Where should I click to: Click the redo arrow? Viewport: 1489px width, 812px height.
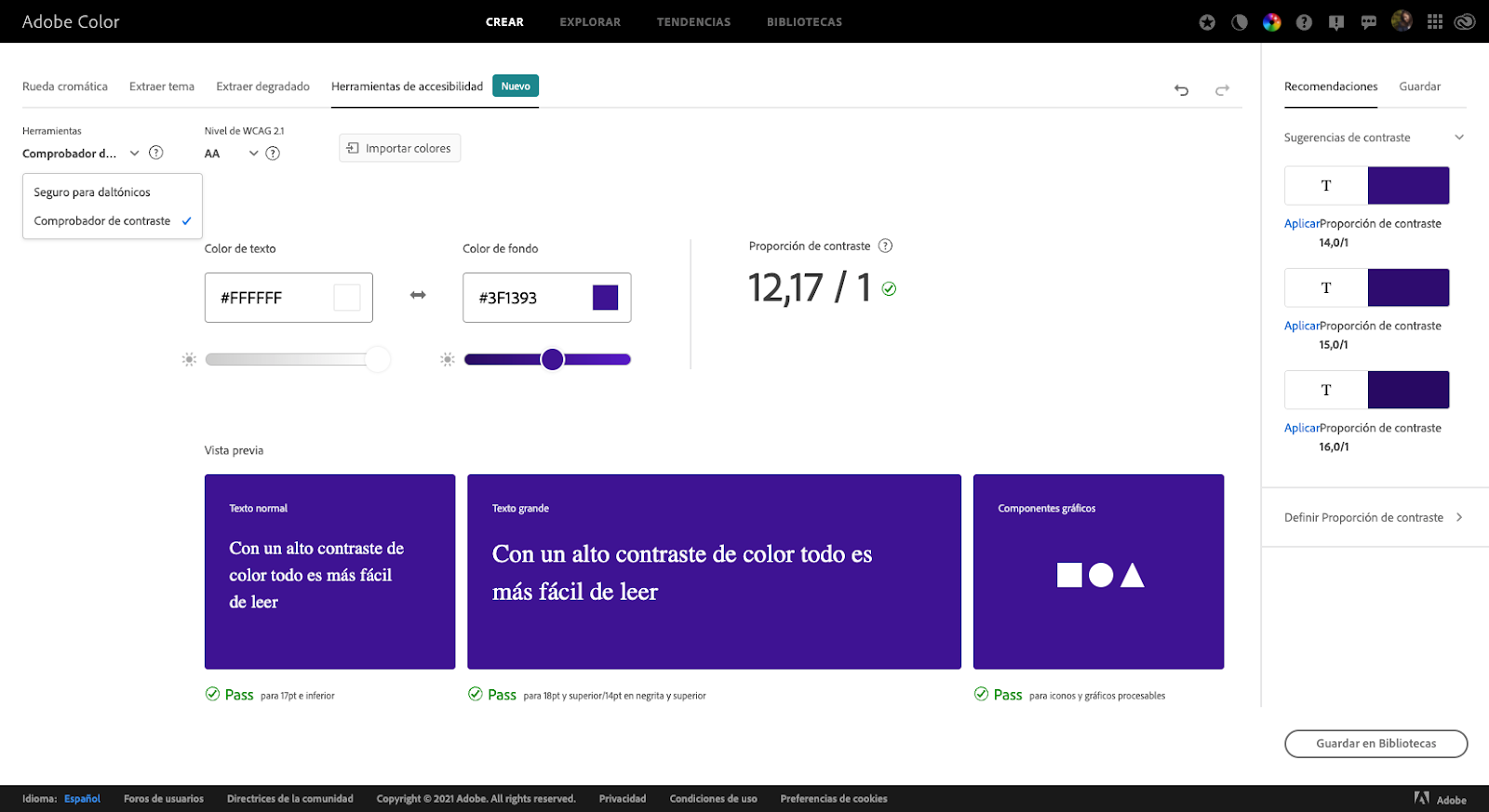pos(1223,90)
